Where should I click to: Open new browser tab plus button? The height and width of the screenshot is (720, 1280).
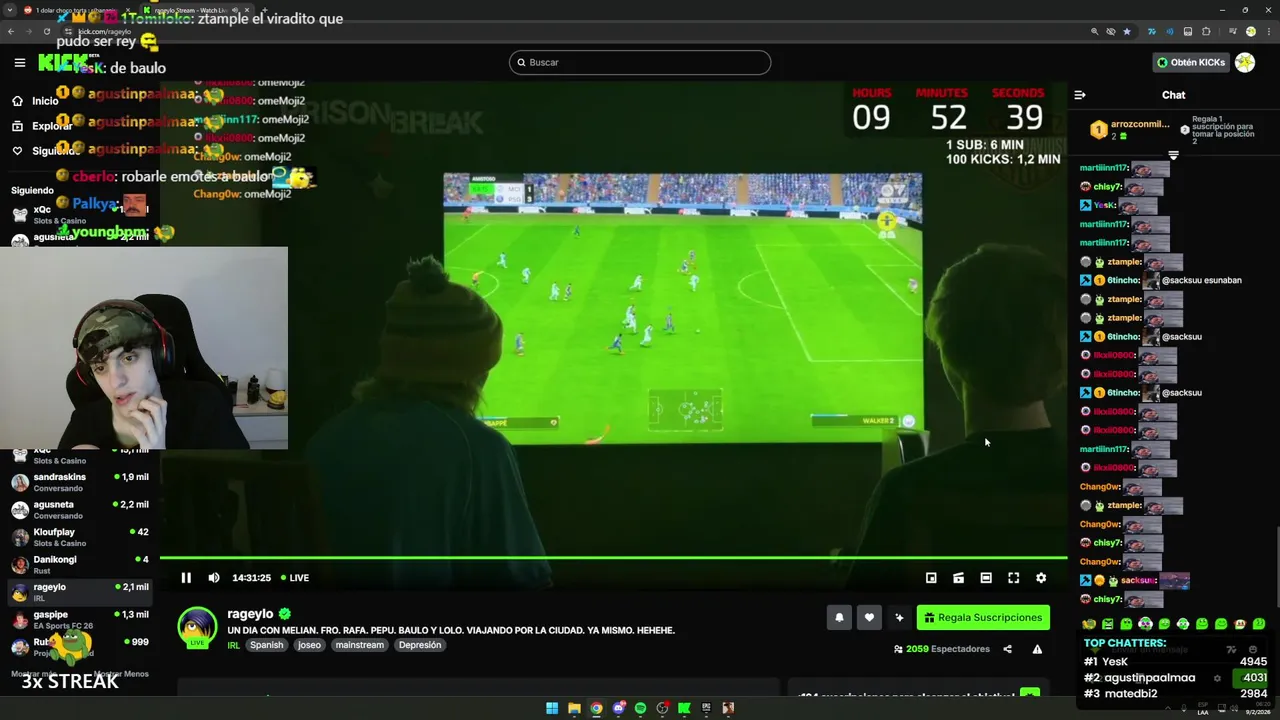click(x=264, y=10)
